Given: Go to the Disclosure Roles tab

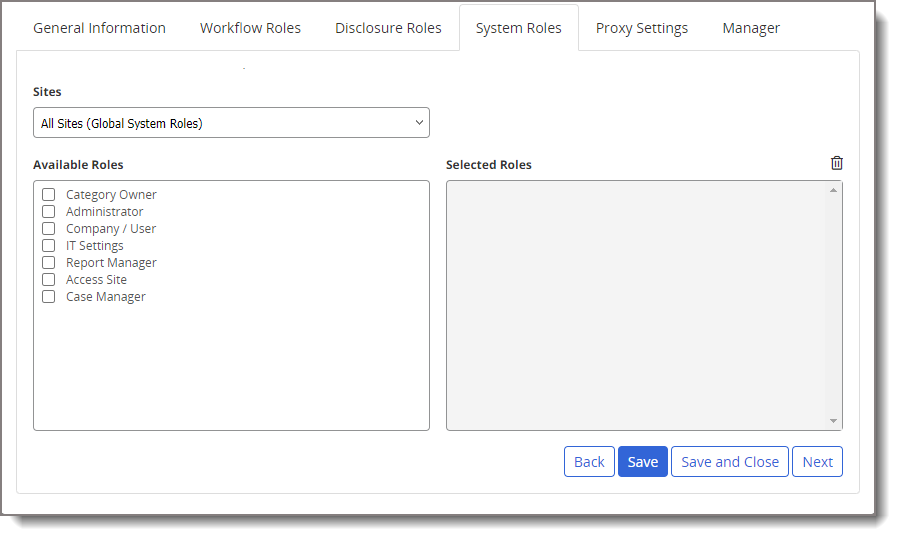Looking at the screenshot, I should 388,28.
